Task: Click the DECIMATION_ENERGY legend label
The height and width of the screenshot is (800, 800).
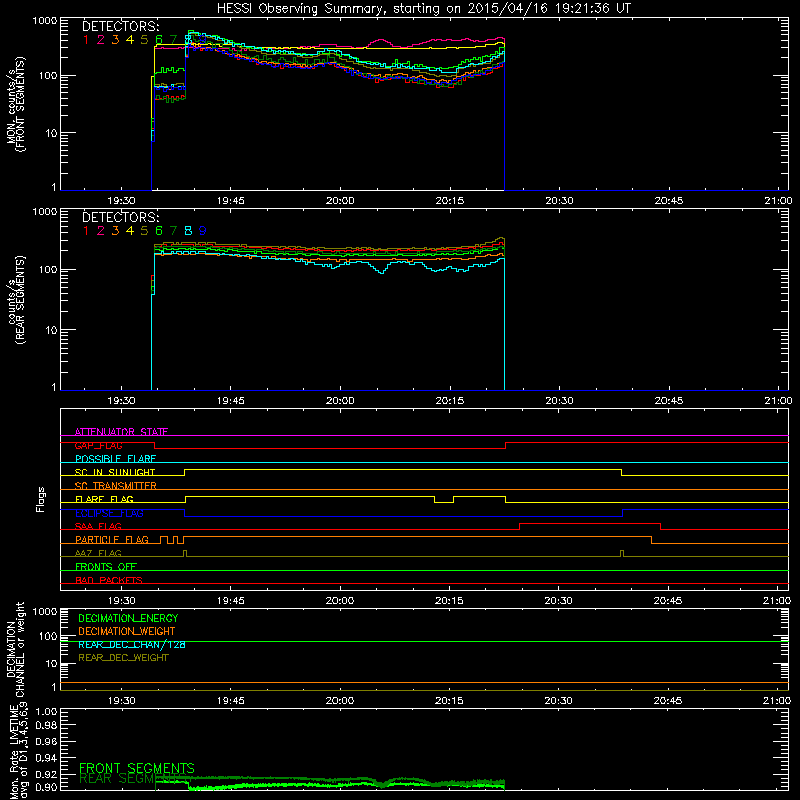Action: [128, 618]
